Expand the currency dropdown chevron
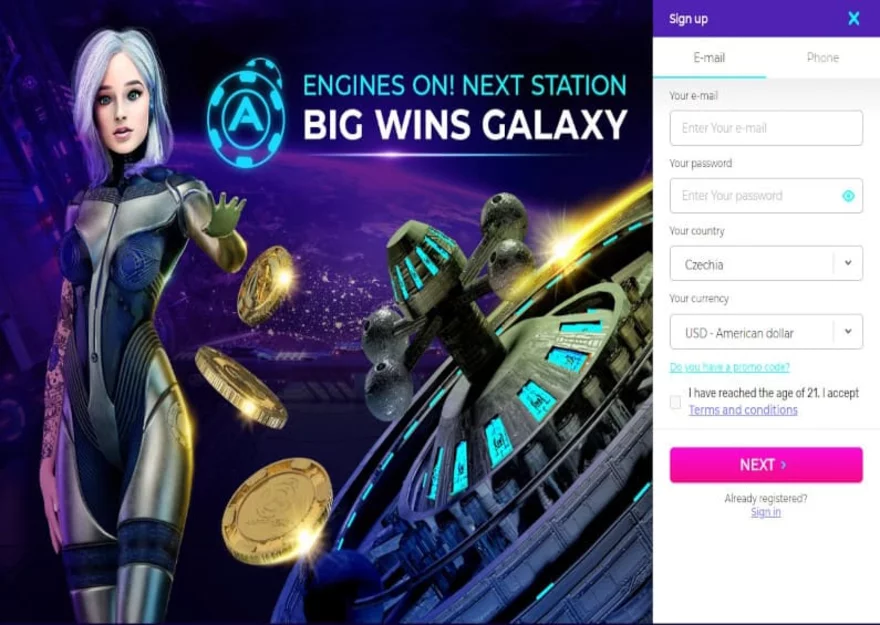Screen dimensions: 880x625 pos(848,331)
